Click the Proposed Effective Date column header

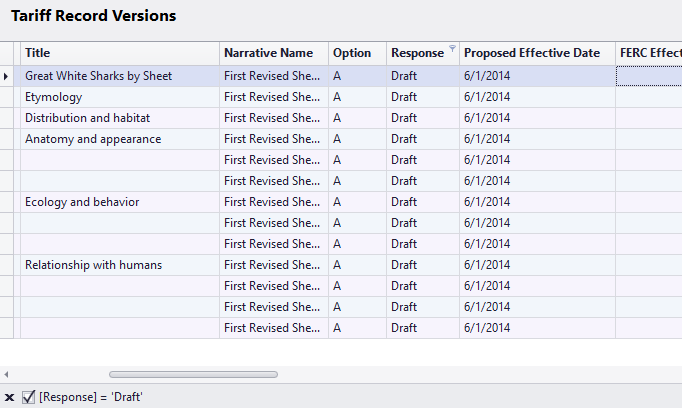(538, 53)
